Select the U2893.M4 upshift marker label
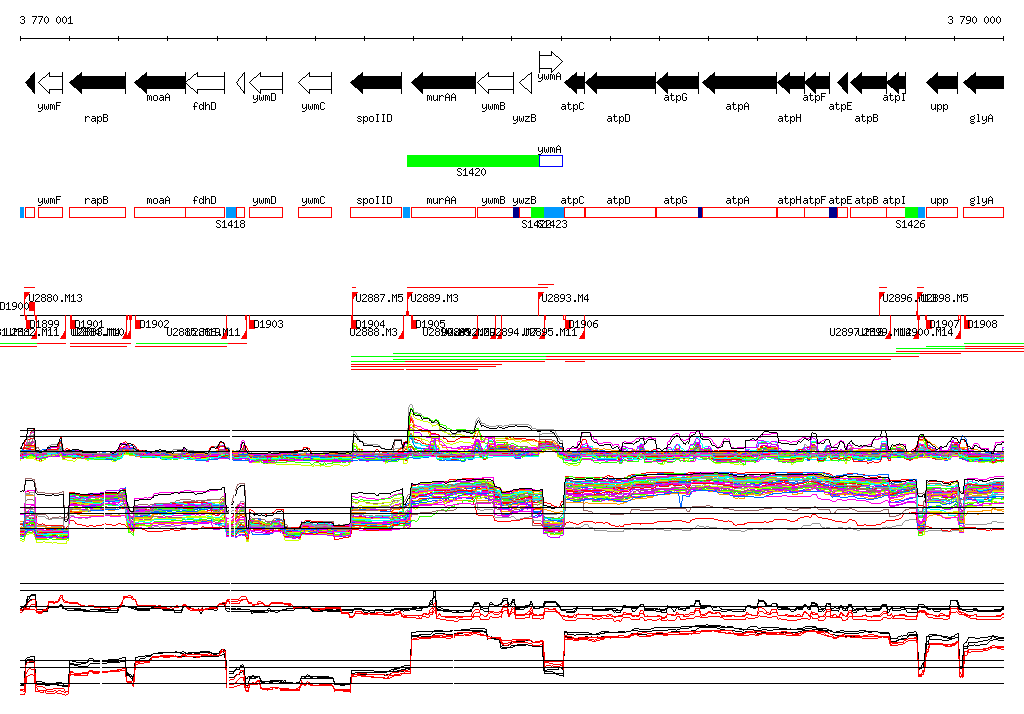 pyautogui.click(x=565, y=299)
